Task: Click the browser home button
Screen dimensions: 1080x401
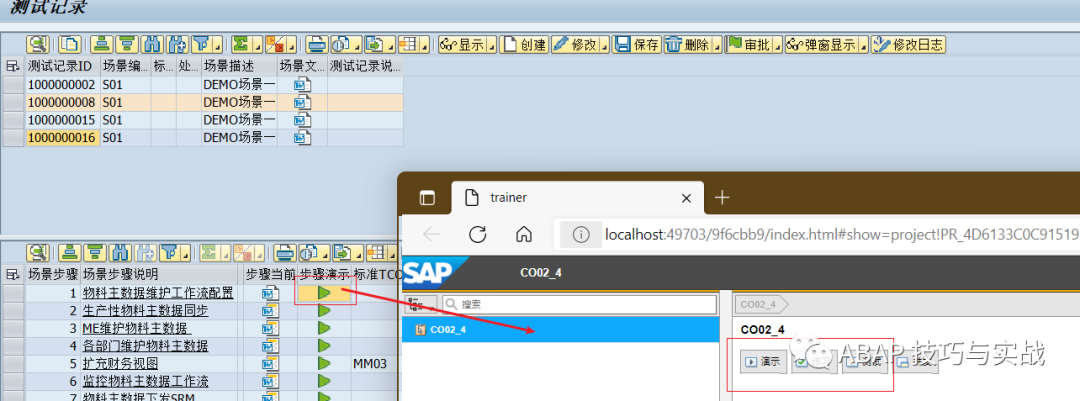Action: coord(524,234)
